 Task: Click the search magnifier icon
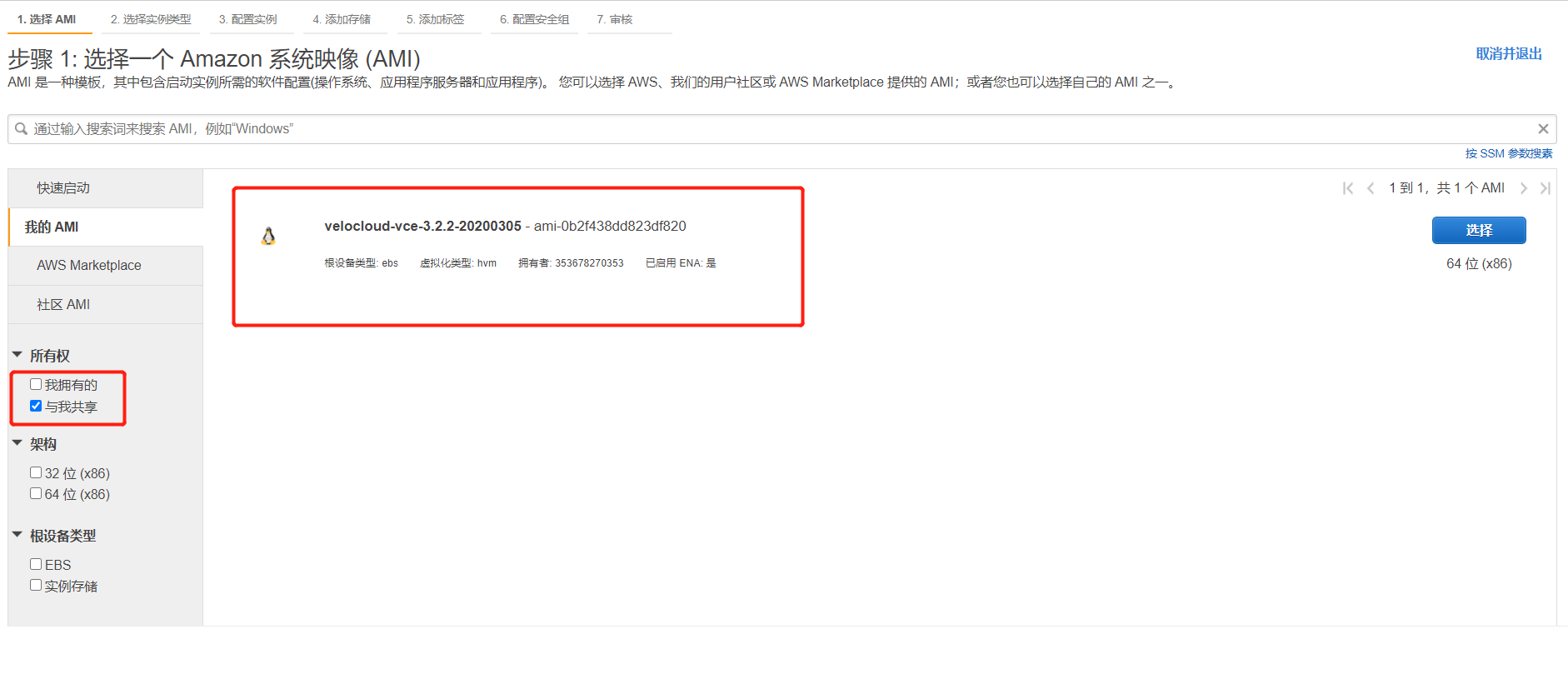coord(22,129)
